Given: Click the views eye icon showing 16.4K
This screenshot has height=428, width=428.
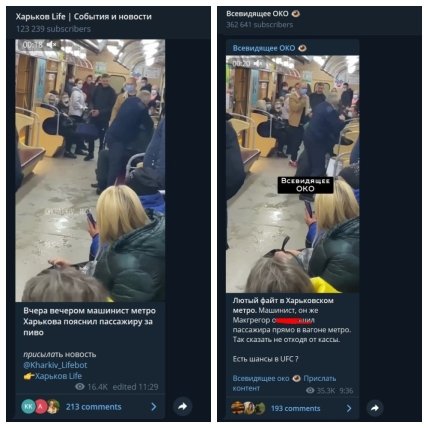Looking at the screenshot, I should pyautogui.click(x=80, y=387).
